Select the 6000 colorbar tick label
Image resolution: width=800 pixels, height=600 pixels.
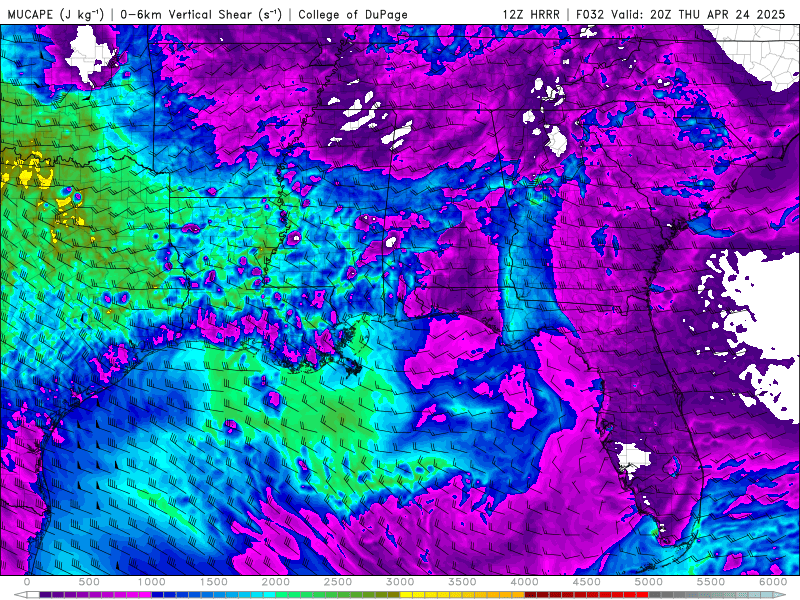773,582
